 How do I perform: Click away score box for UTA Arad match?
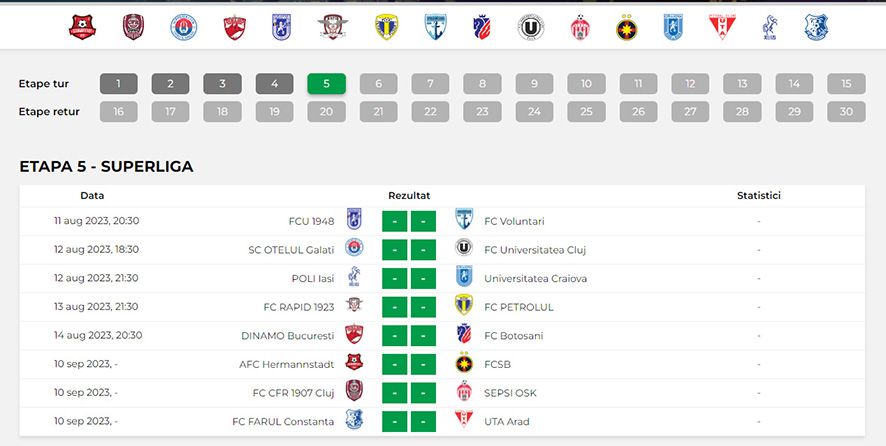[x=423, y=422]
